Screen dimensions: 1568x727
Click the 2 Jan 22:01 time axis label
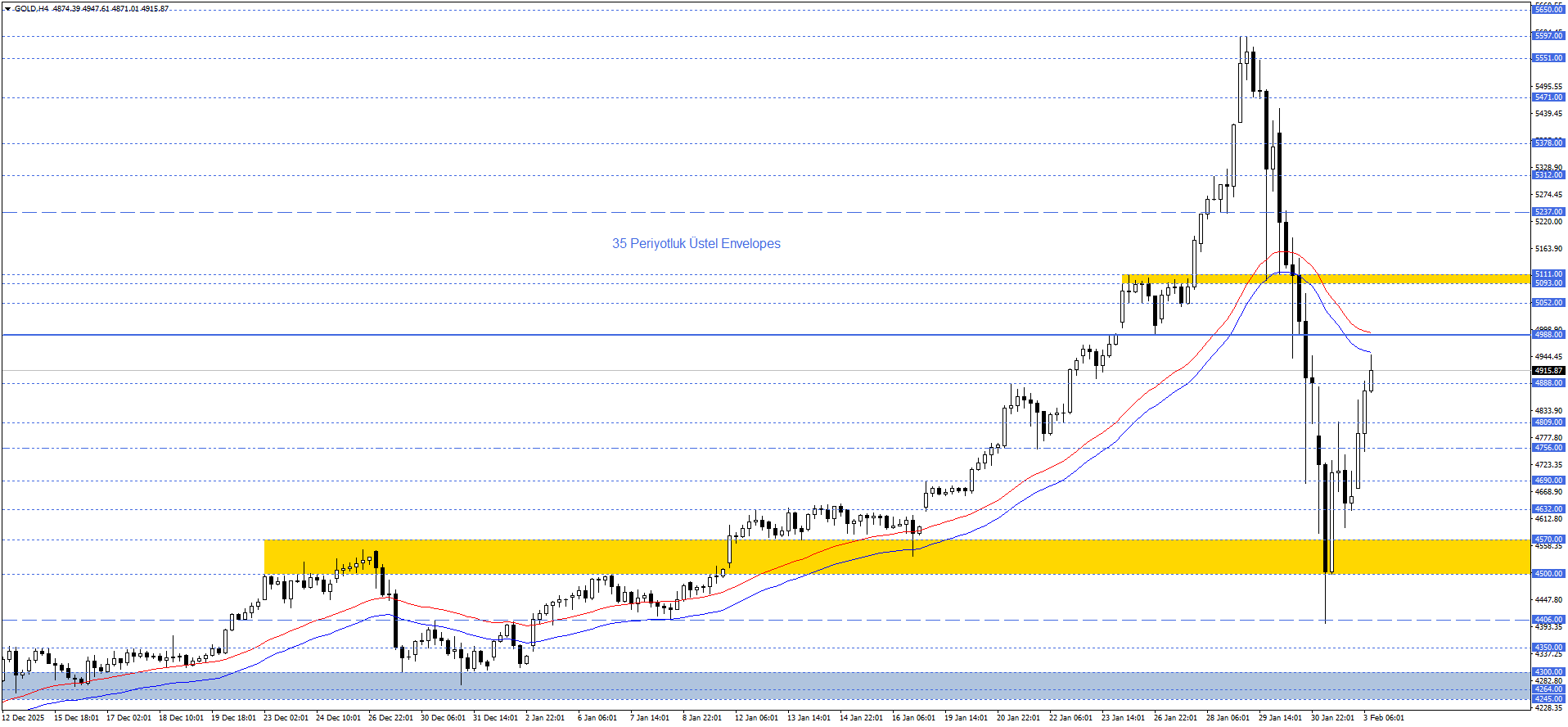point(545,718)
